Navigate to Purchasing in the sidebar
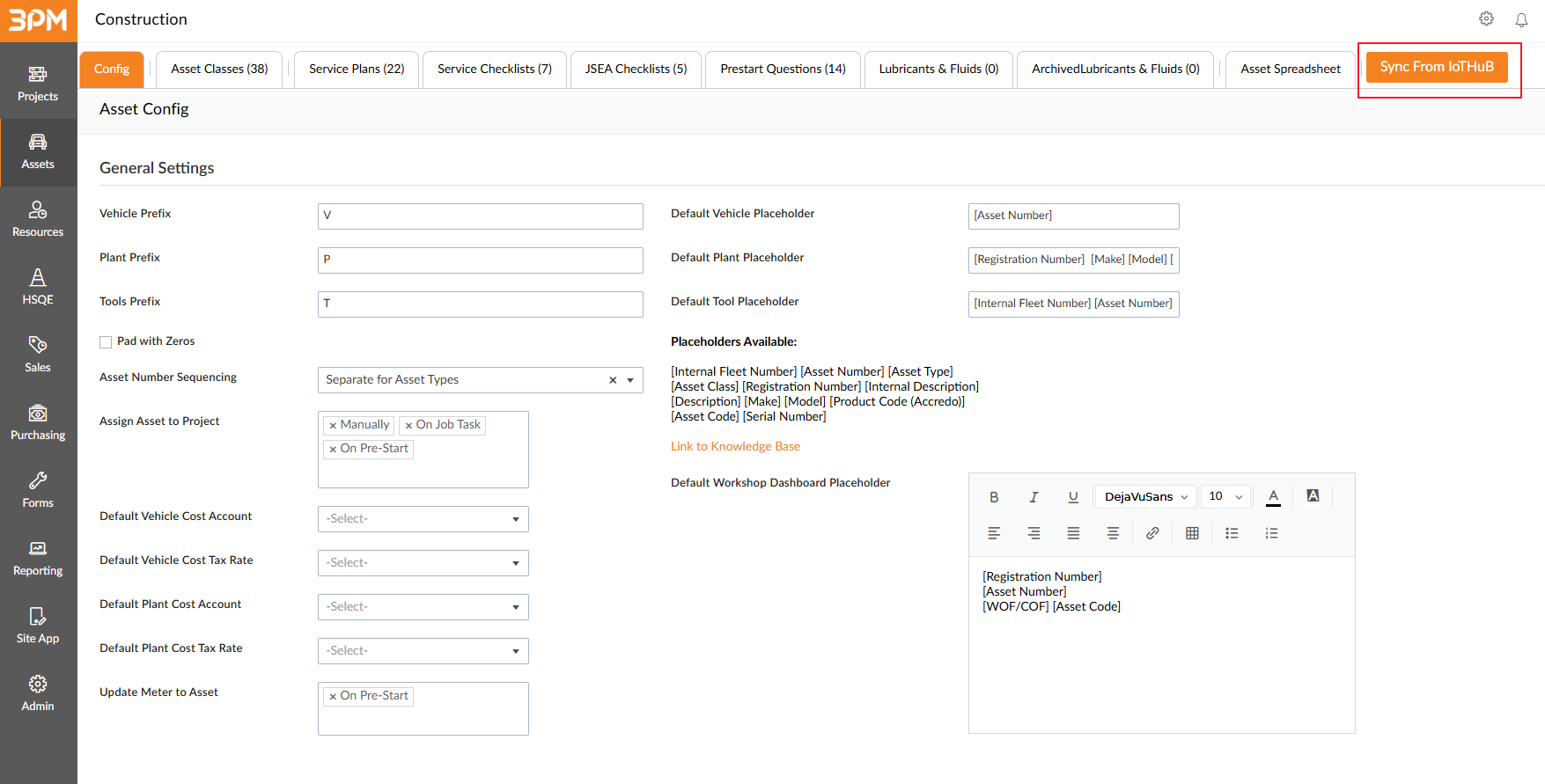Image resolution: width=1545 pixels, height=784 pixels. (x=38, y=423)
